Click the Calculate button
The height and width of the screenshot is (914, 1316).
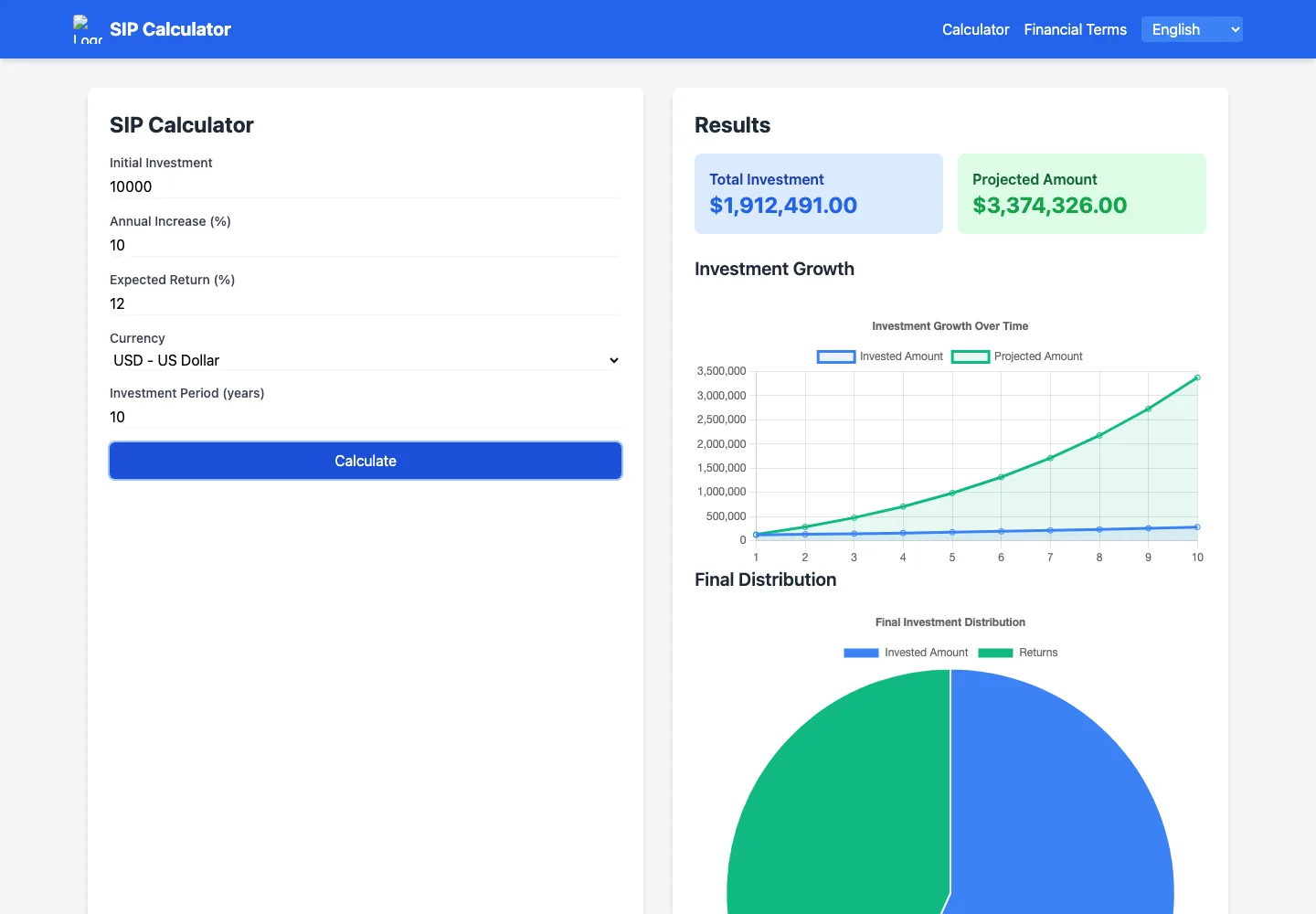coord(366,461)
